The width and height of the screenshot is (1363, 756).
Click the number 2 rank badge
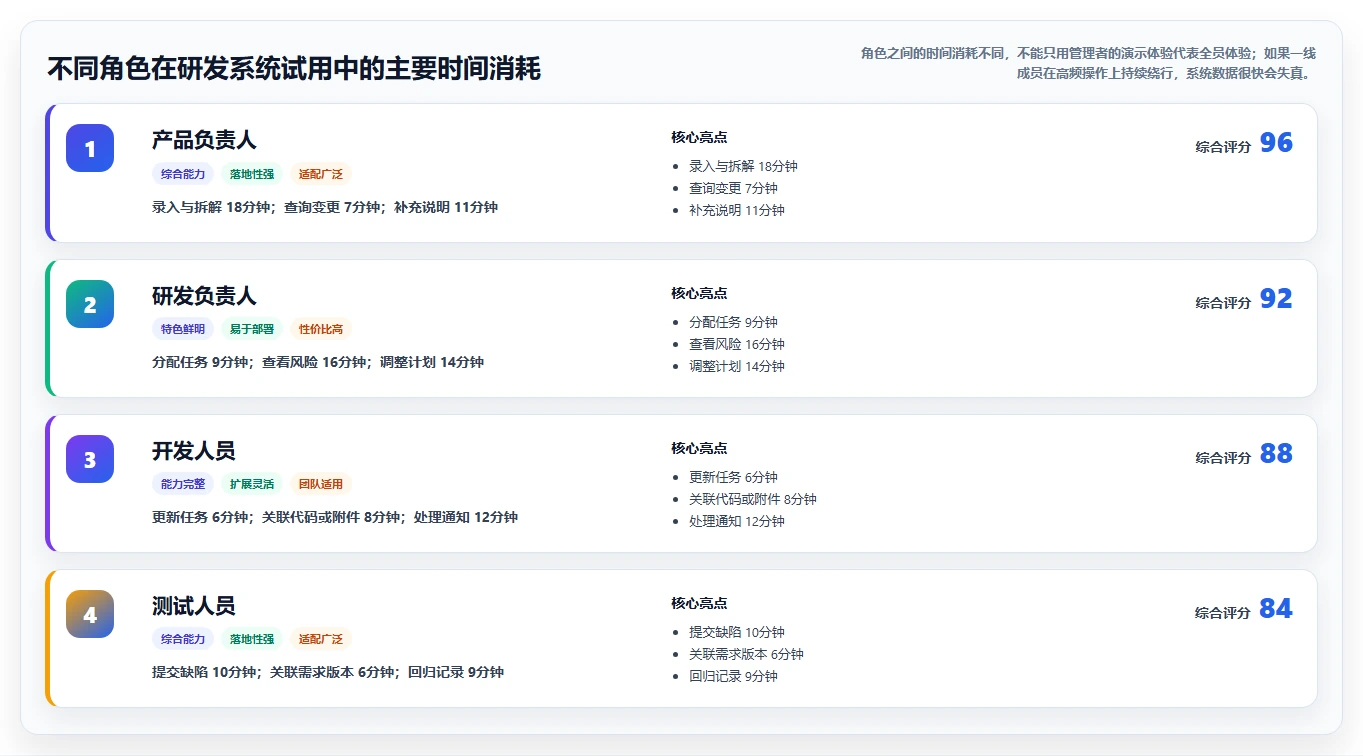point(90,304)
